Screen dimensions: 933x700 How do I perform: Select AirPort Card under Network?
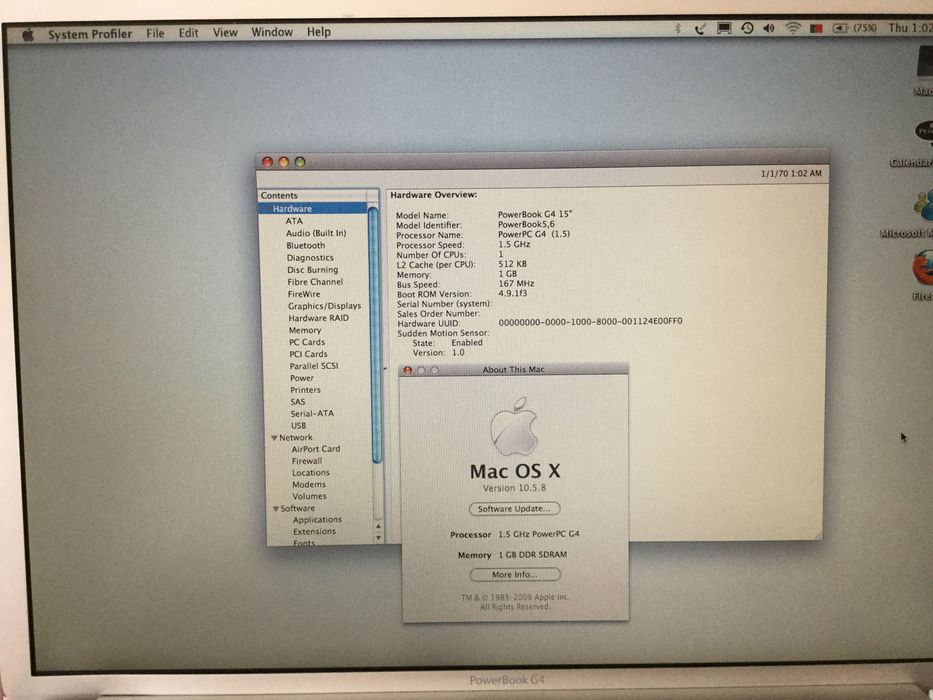tap(316, 449)
